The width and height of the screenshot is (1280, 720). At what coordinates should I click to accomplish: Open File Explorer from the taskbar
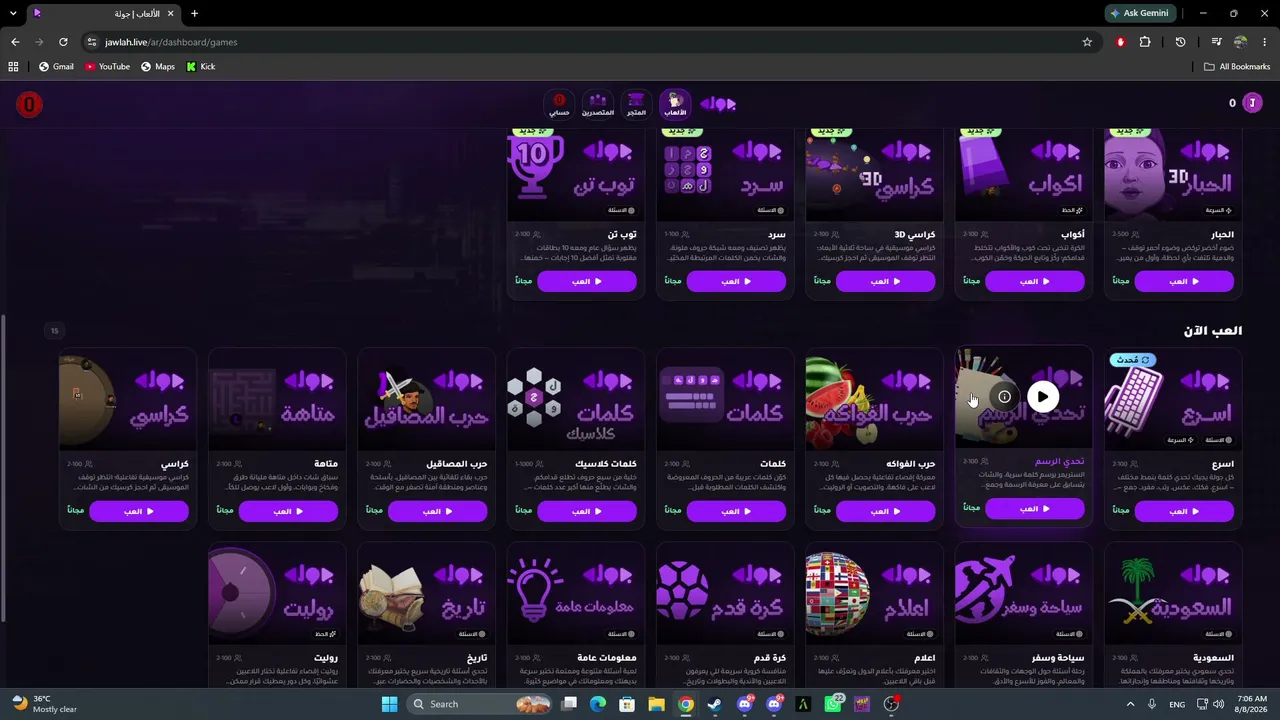[x=656, y=704]
